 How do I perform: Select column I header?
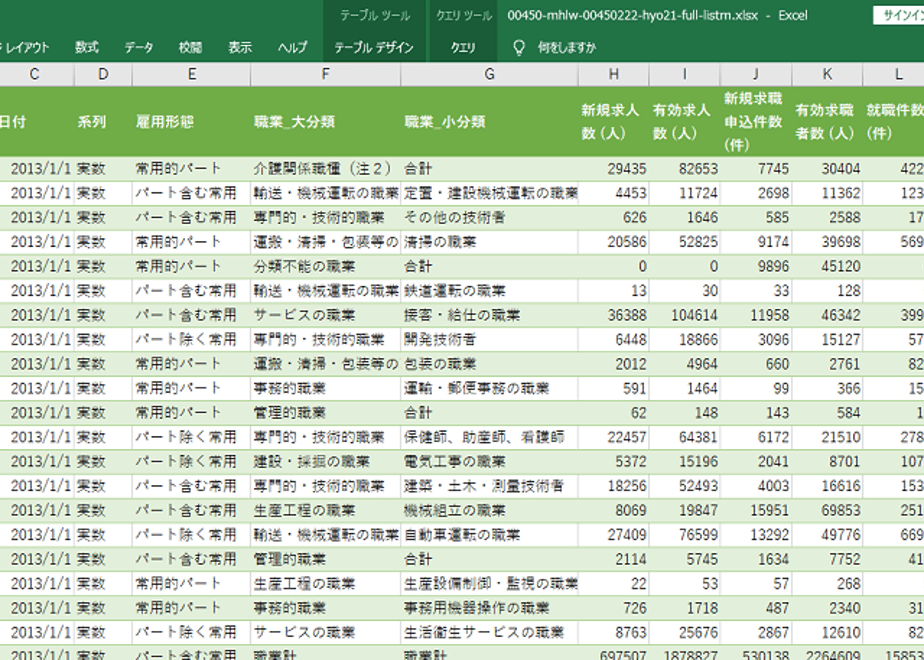click(x=685, y=74)
